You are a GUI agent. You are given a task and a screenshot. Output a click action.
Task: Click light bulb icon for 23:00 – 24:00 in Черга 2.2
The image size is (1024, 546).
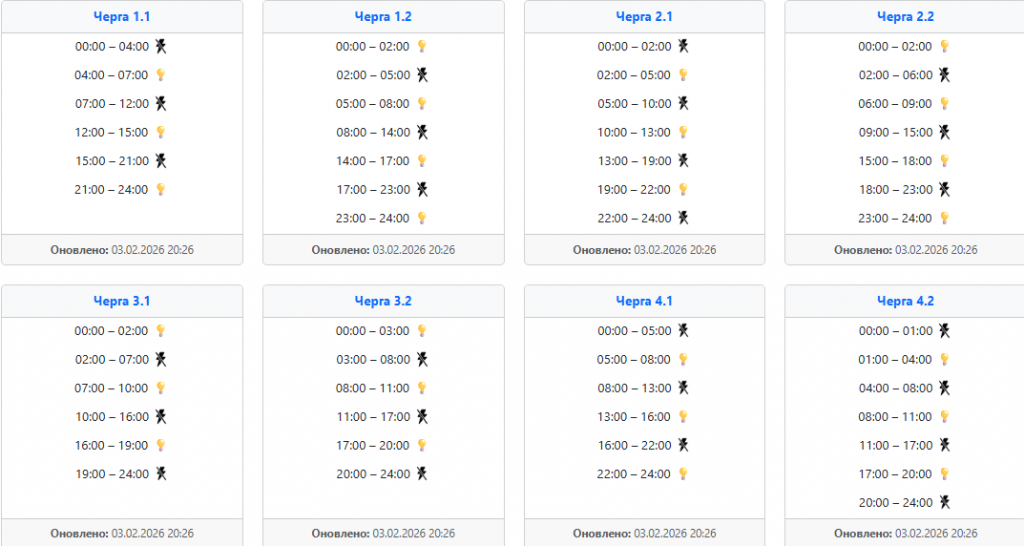[x=944, y=218]
